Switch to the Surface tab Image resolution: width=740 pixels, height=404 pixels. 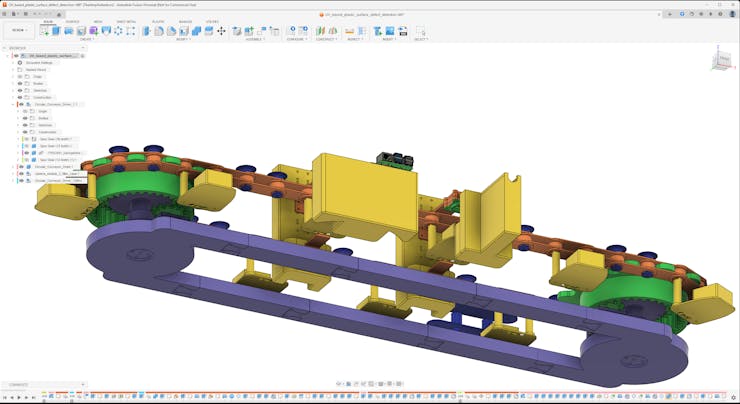point(73,21)
